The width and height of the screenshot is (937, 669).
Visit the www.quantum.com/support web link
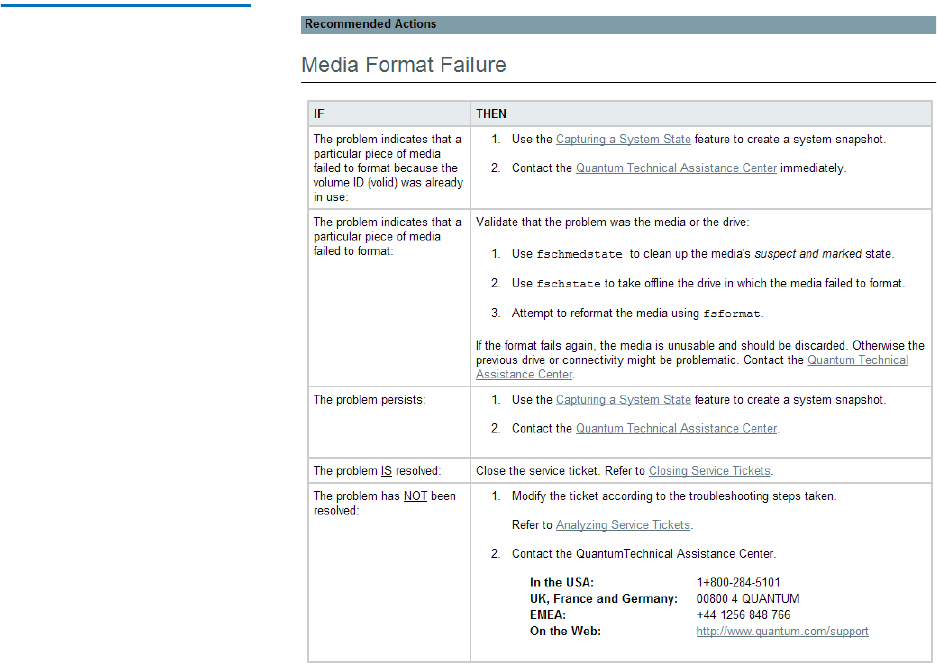coord(782,632)
